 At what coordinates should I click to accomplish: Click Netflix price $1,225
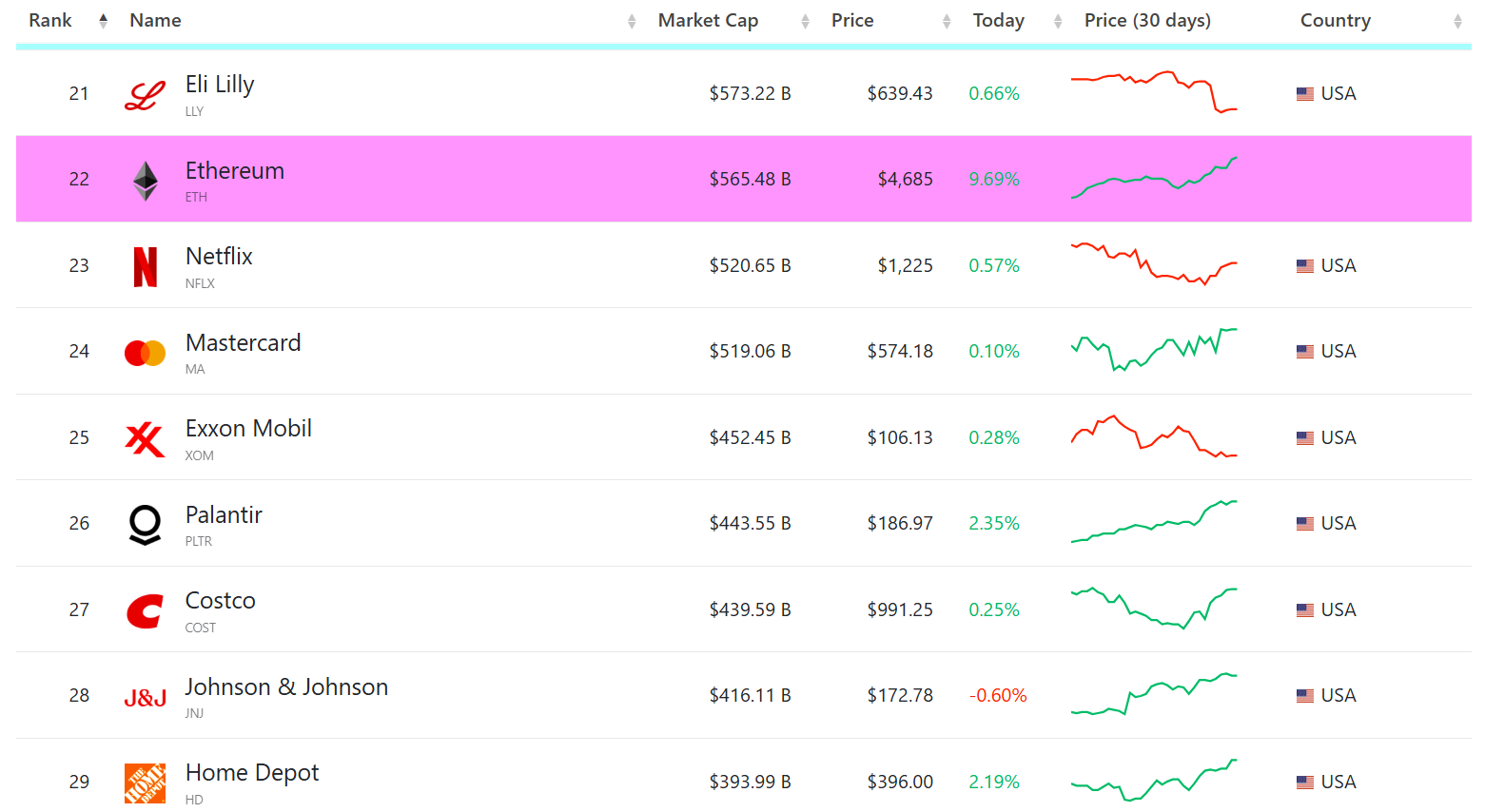point(905,266)
